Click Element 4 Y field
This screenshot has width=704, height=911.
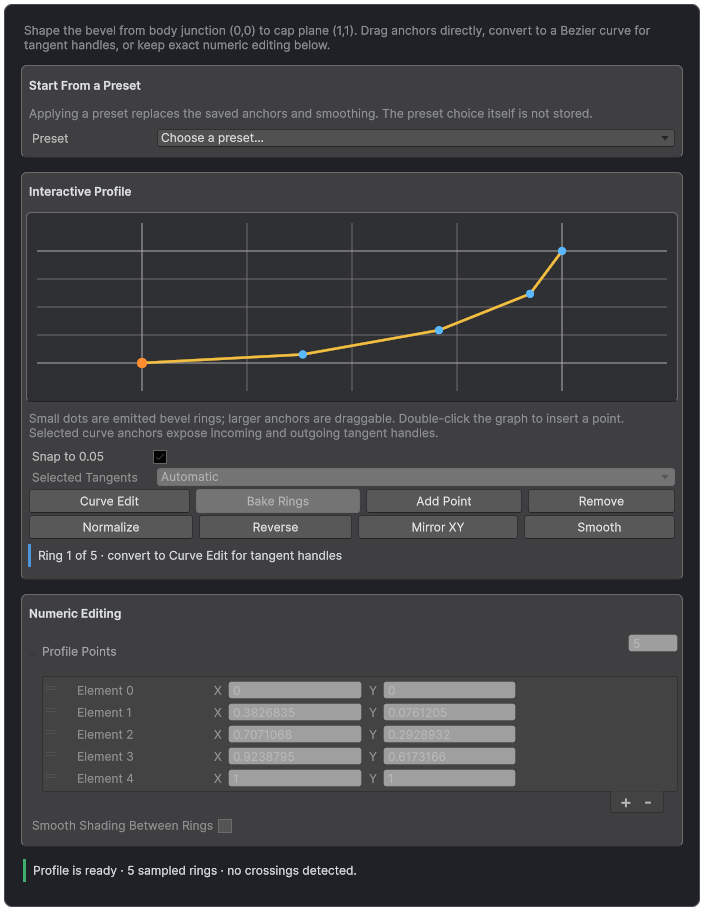coord(450,779)
